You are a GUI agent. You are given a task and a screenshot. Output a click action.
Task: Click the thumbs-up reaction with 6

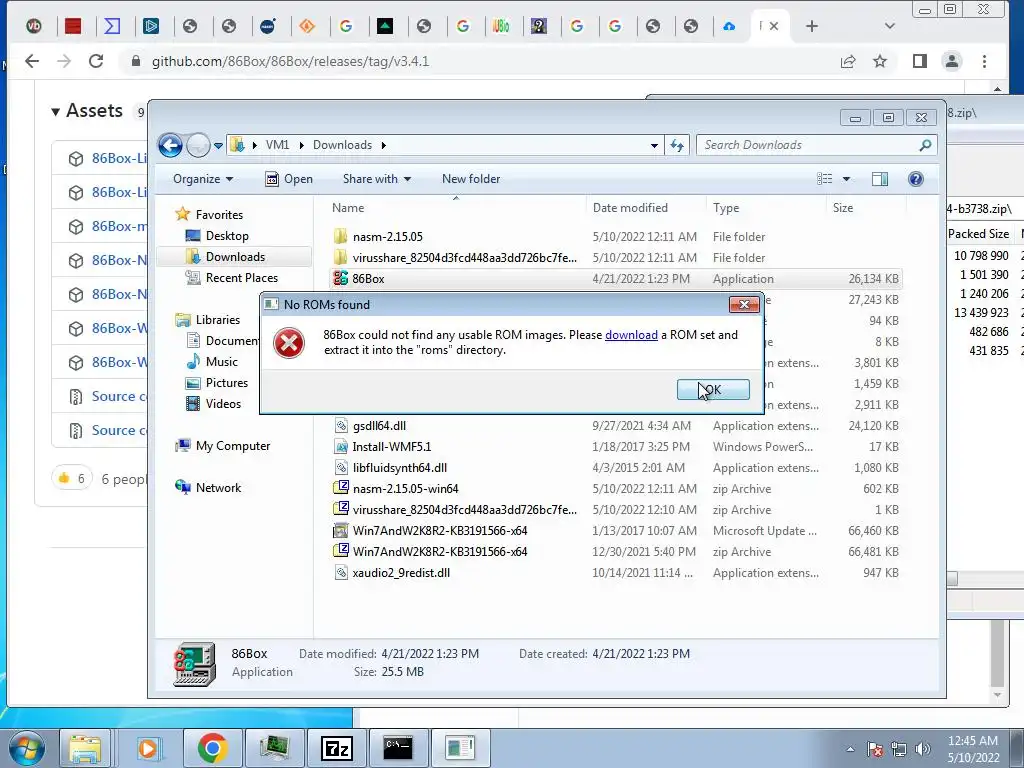72,479
